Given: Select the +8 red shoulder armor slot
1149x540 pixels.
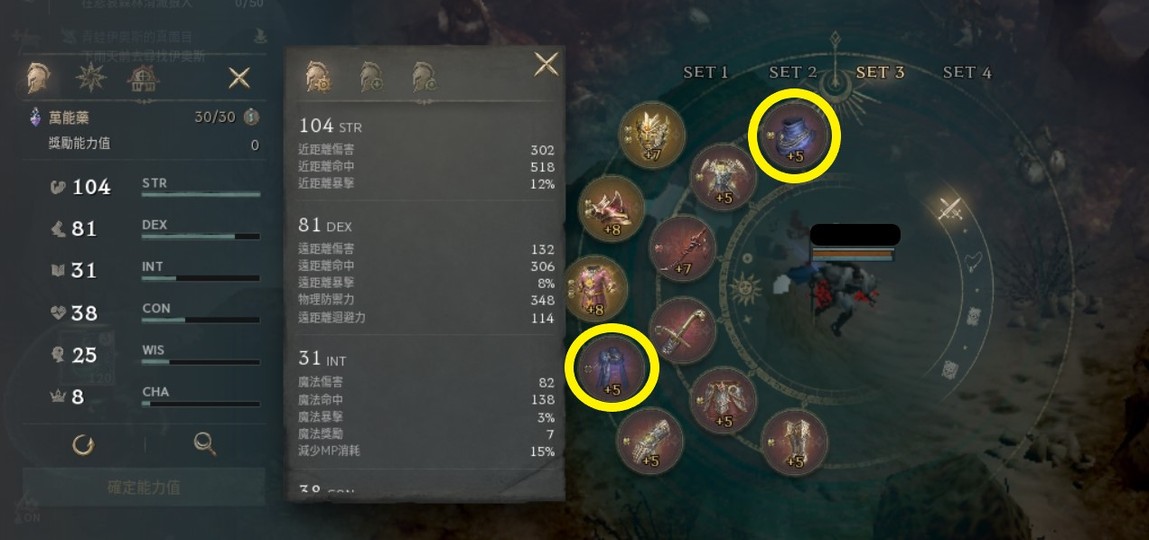Looking at the screenshot, I should tap(612, 209).
